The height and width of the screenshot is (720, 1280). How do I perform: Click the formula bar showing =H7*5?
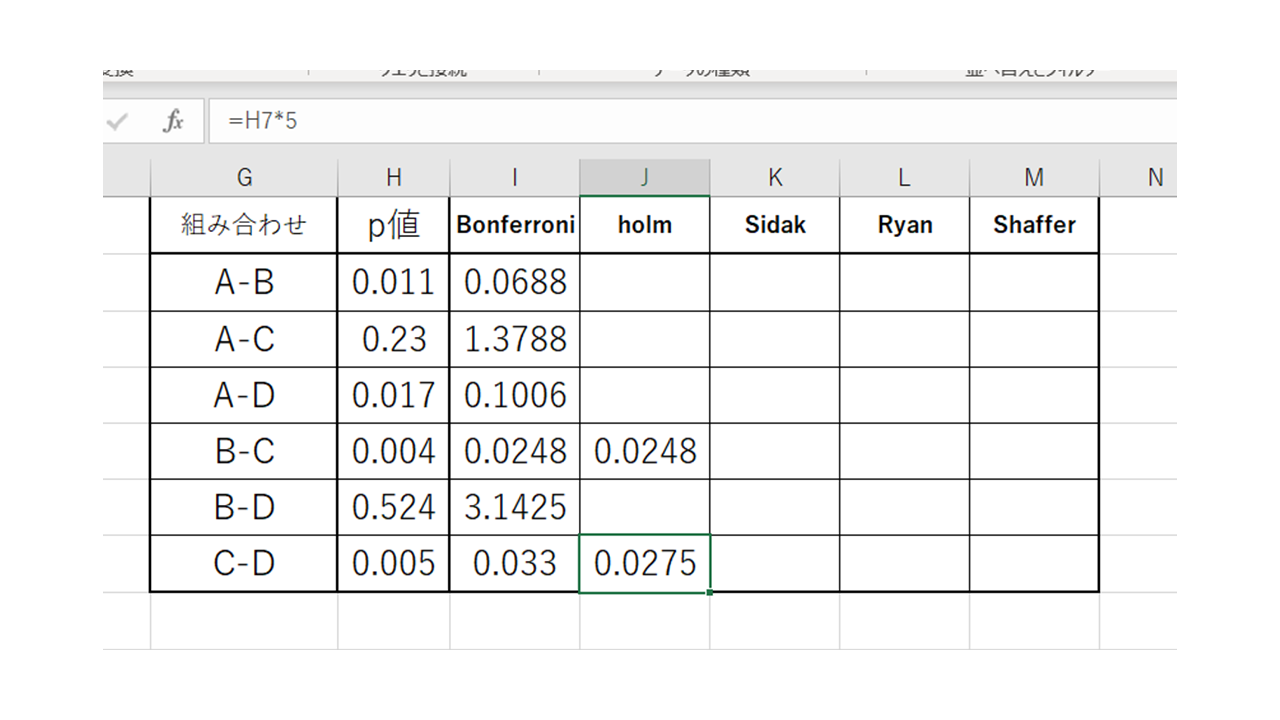[x=690, y=122]
